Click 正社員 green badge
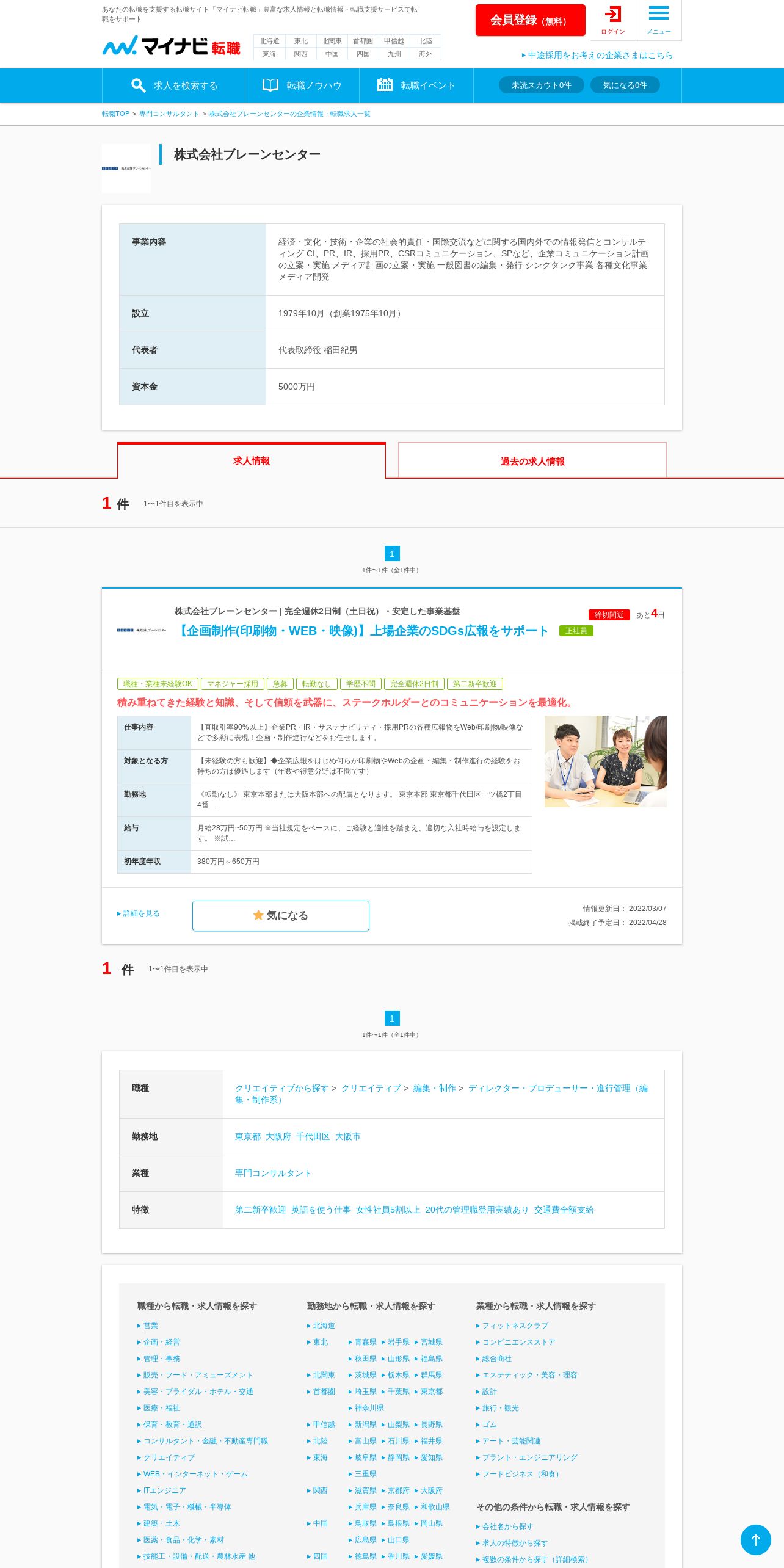The image size is (784, 1568). click(576, 631)
